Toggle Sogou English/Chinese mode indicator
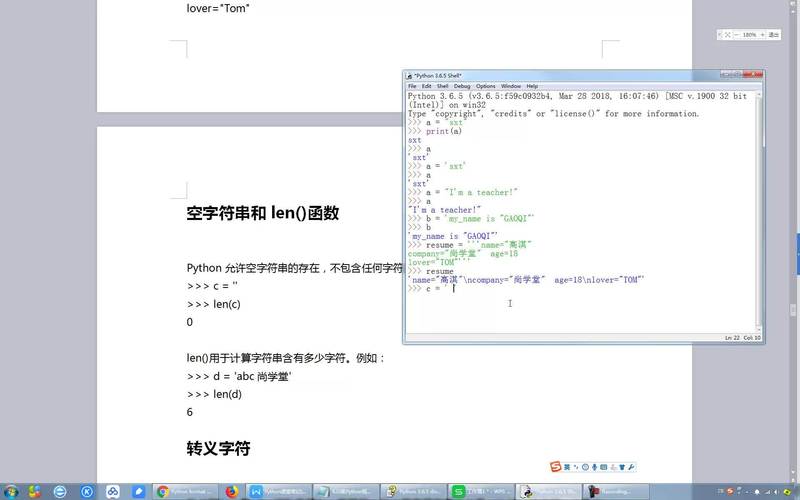800x500 pixels. coord(567,467)
